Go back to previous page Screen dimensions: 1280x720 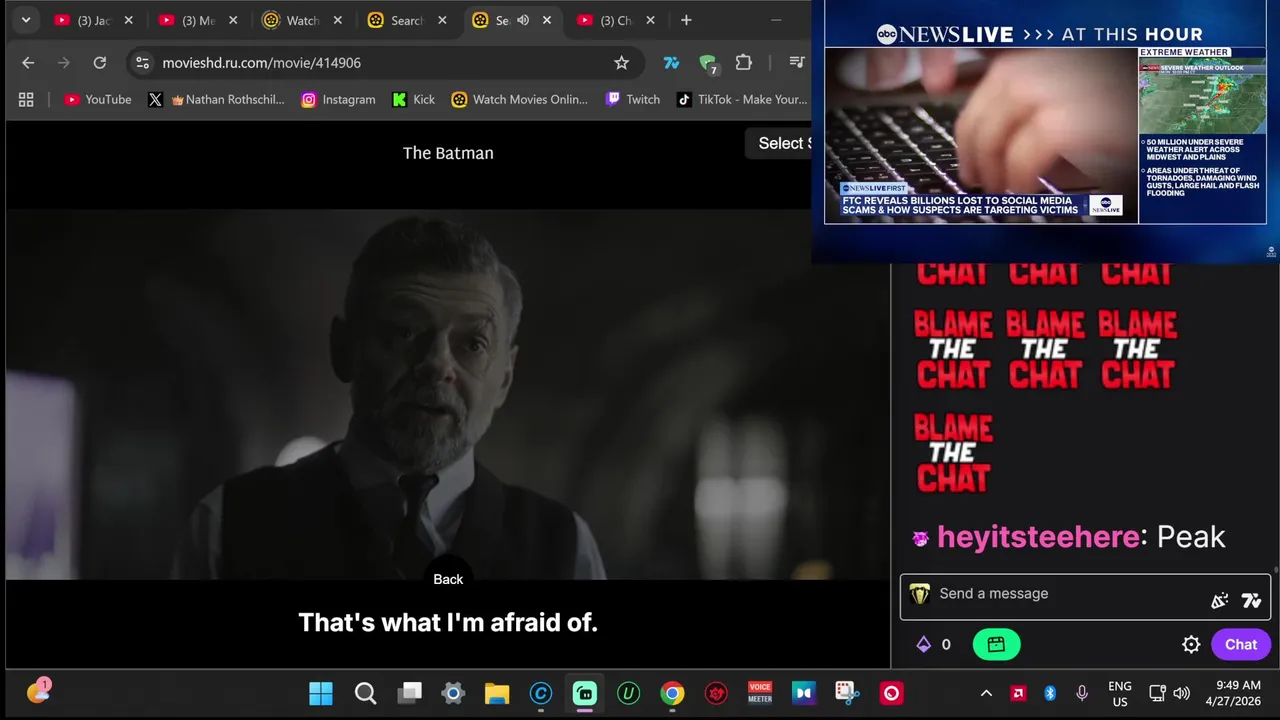click(x=28, y=63)
